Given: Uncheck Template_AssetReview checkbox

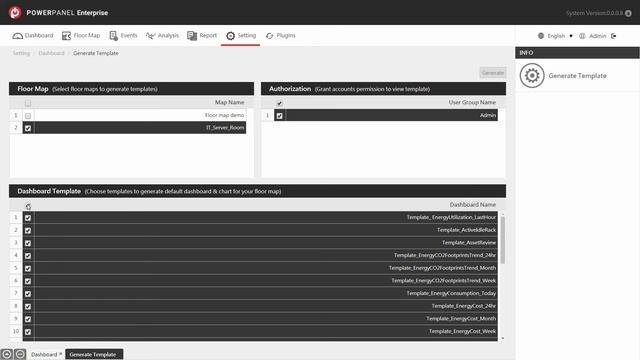Looking at the screenshot, I should point(28,243).
